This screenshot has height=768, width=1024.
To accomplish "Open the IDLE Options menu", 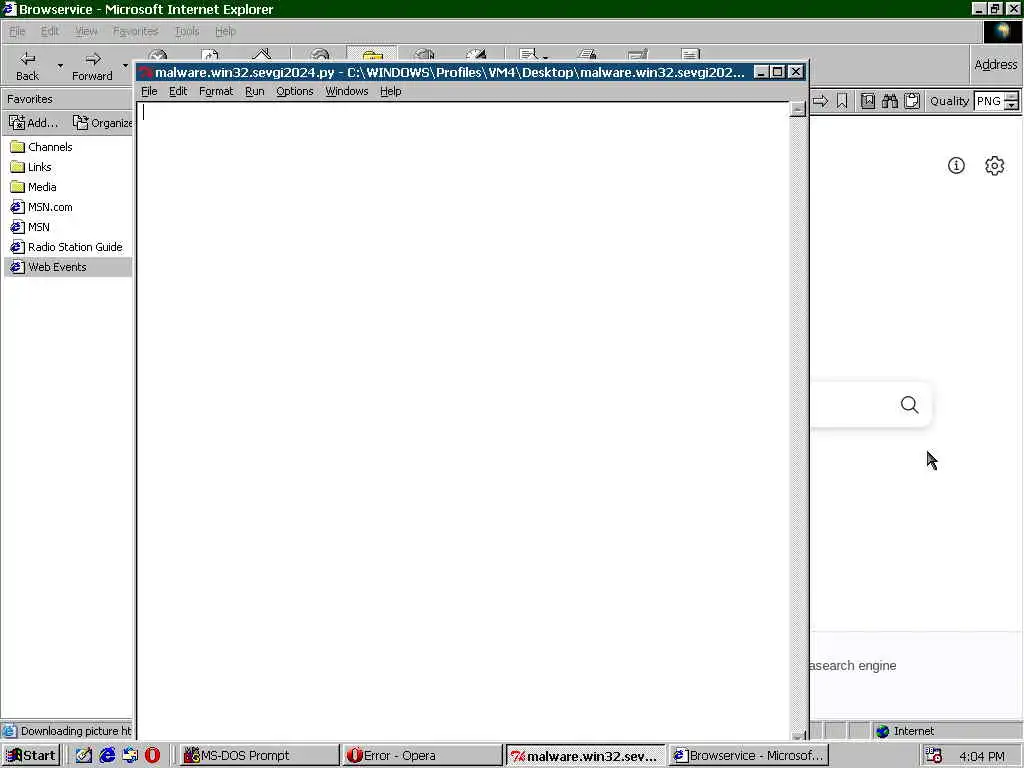I will point(295,91).
